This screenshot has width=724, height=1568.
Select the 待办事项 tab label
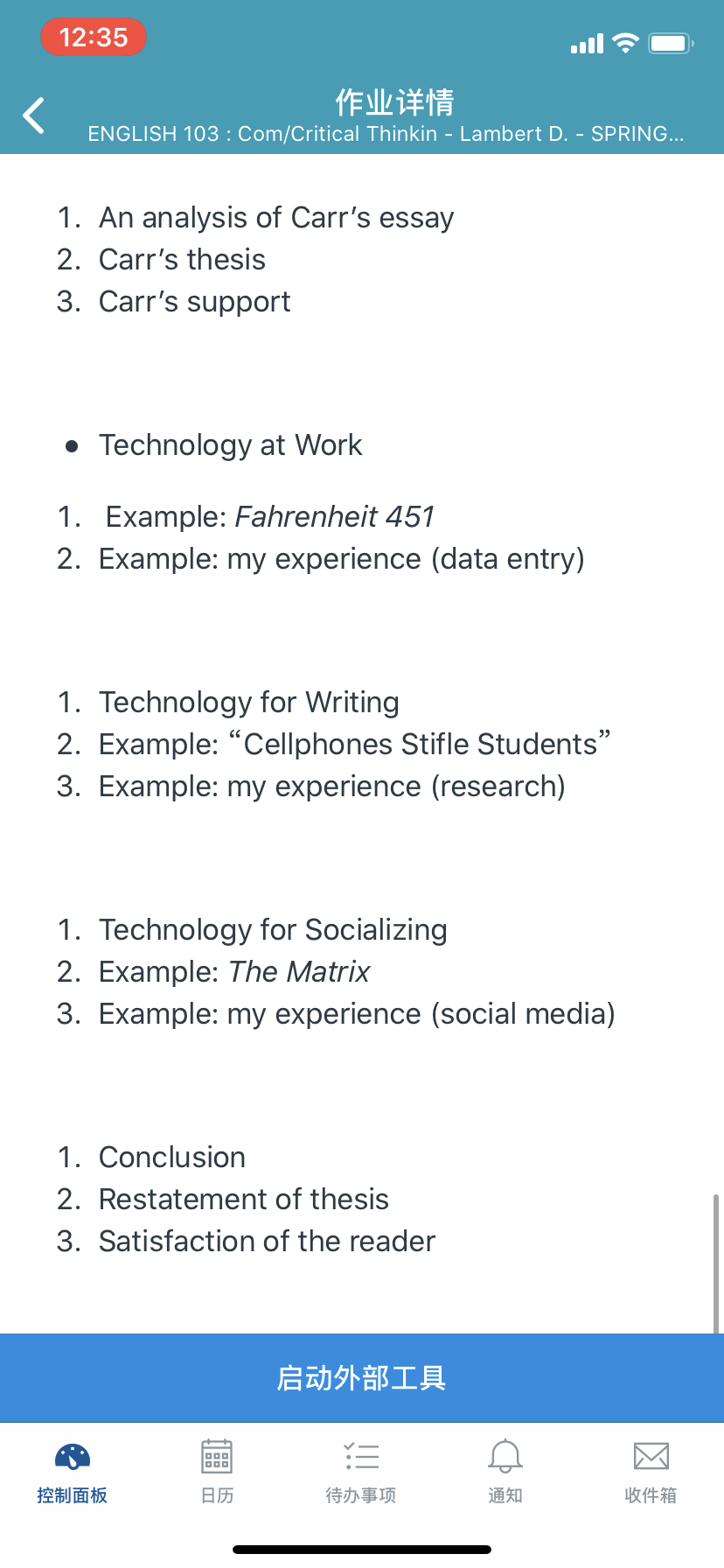click(x=361, y=1495)
